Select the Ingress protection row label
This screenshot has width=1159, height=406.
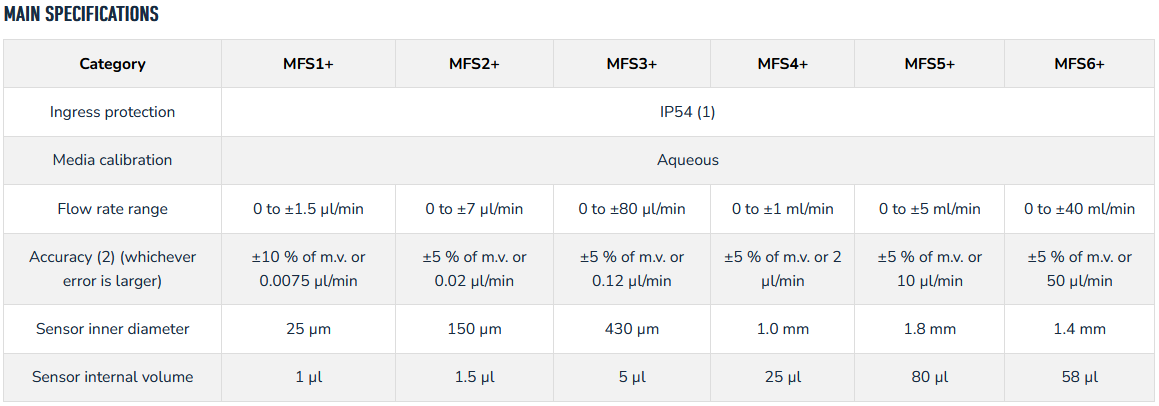pos(112,112)
